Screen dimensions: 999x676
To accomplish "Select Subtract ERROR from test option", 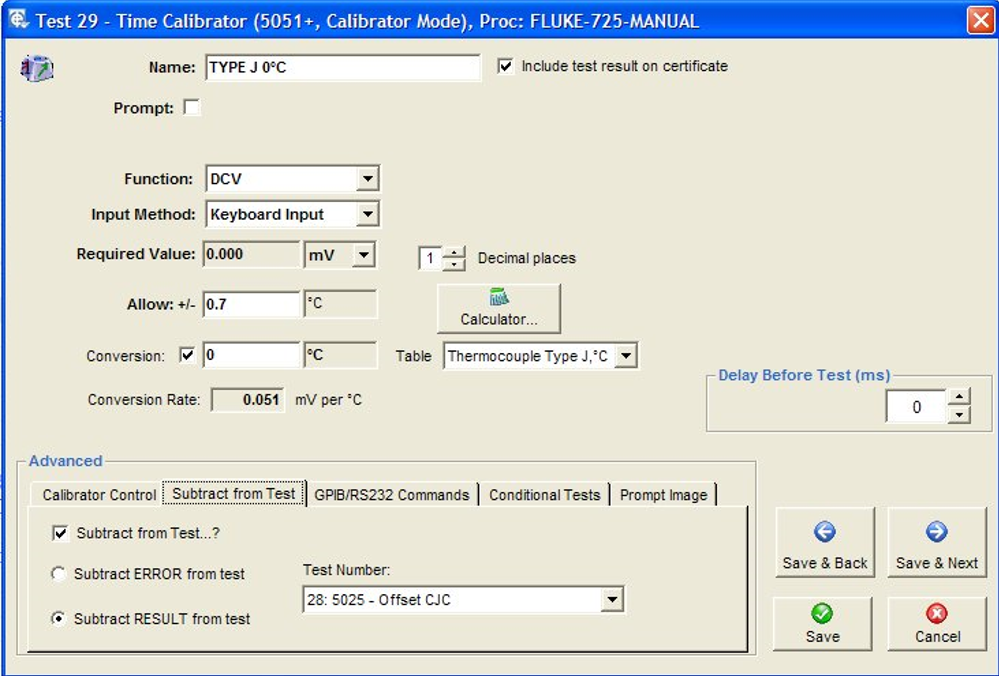I will coord(59,574).
